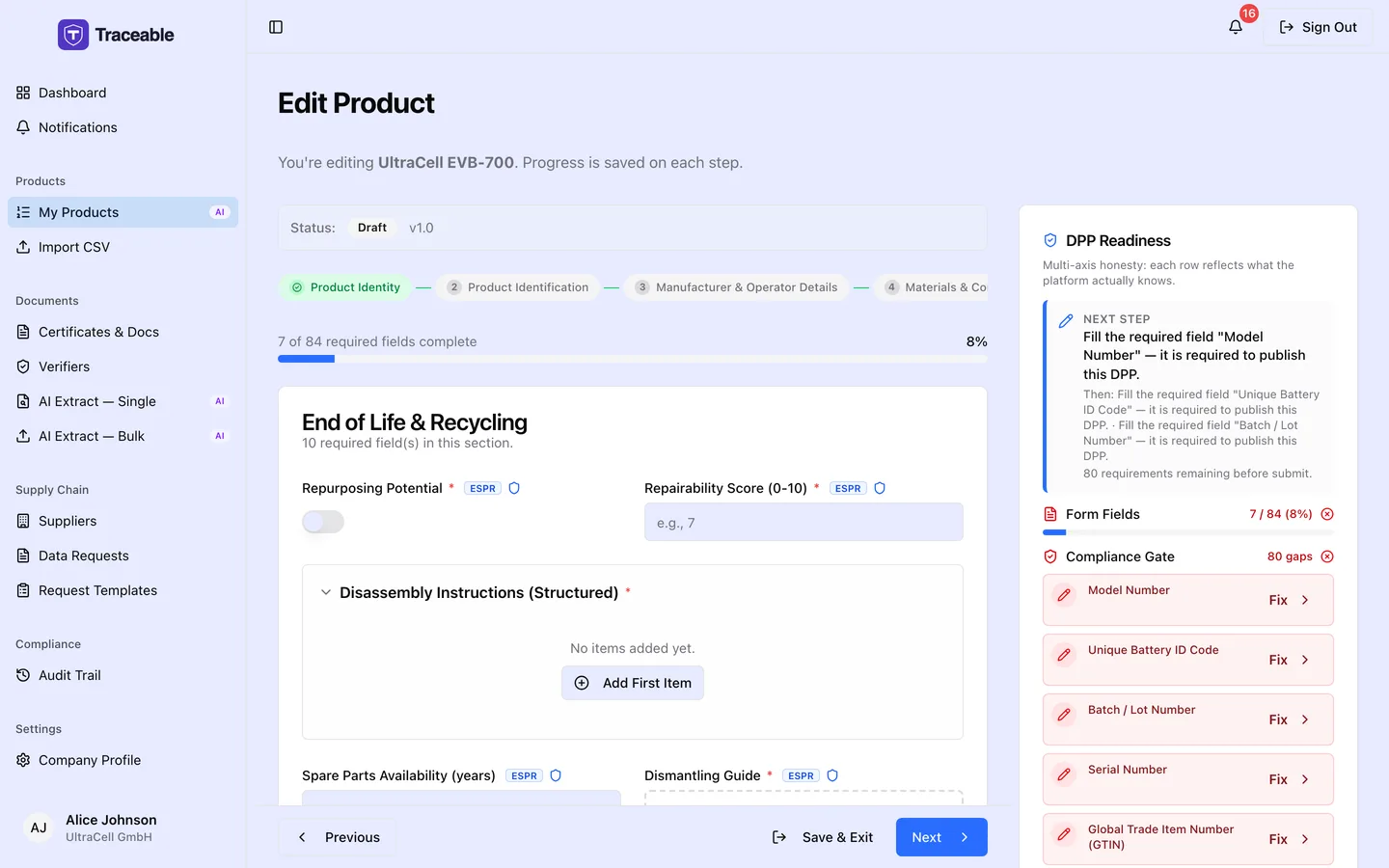Click pencil icon on Serial Number card
This screenshot has width=1389, height=868.
(1064, 774)
